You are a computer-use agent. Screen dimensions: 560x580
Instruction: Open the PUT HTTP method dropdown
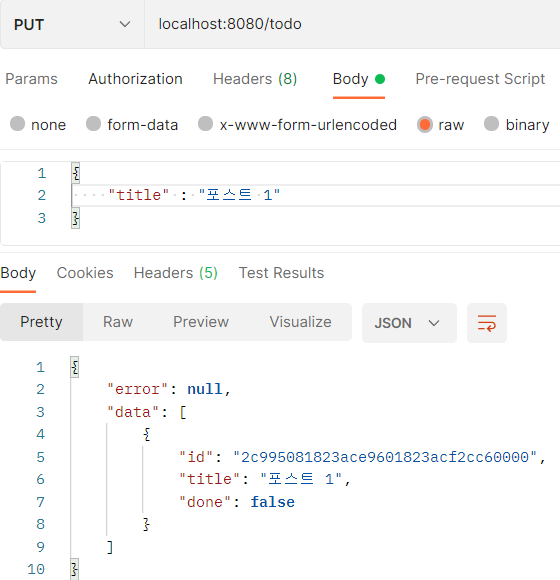click(72, 24)
